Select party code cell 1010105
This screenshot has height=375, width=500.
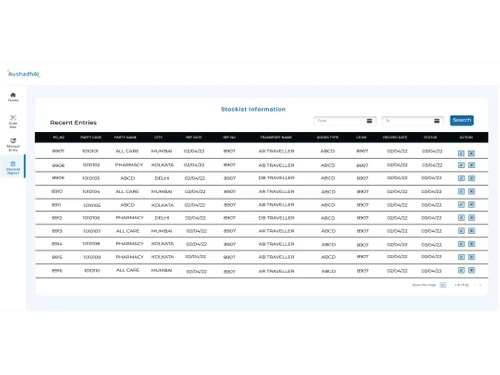pos(92,205)
